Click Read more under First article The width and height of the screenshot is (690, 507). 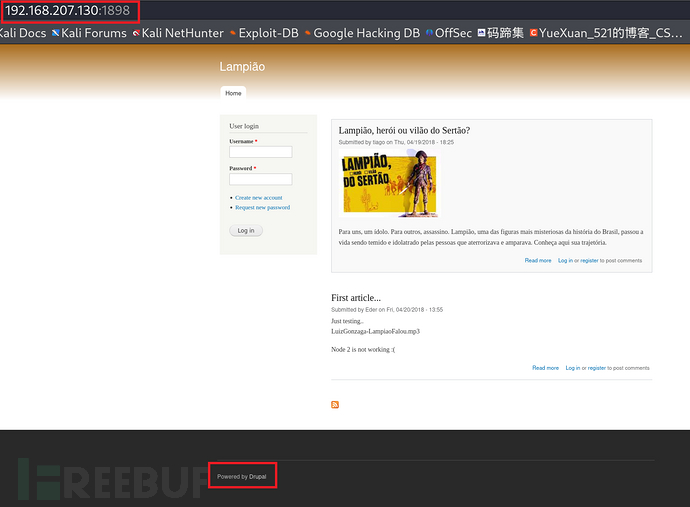point(545,368)
